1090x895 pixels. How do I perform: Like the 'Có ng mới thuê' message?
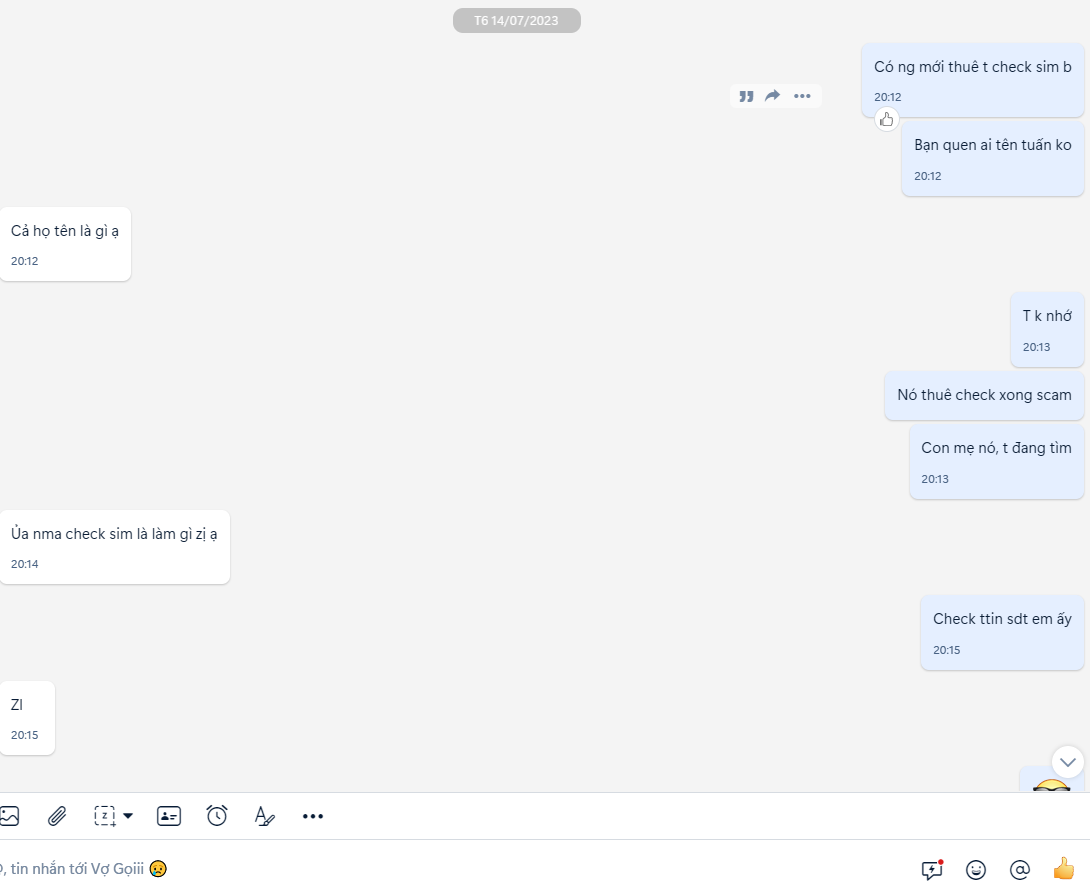coord(886,120)
